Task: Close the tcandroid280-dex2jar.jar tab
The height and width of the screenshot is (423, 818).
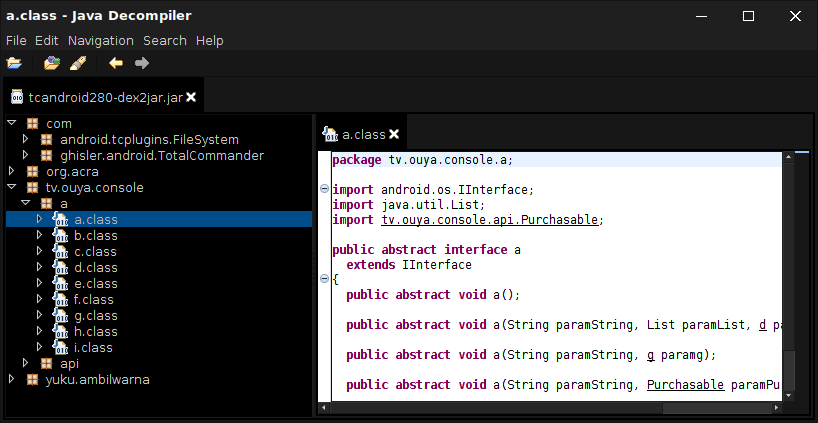Action: click(191, 97)
